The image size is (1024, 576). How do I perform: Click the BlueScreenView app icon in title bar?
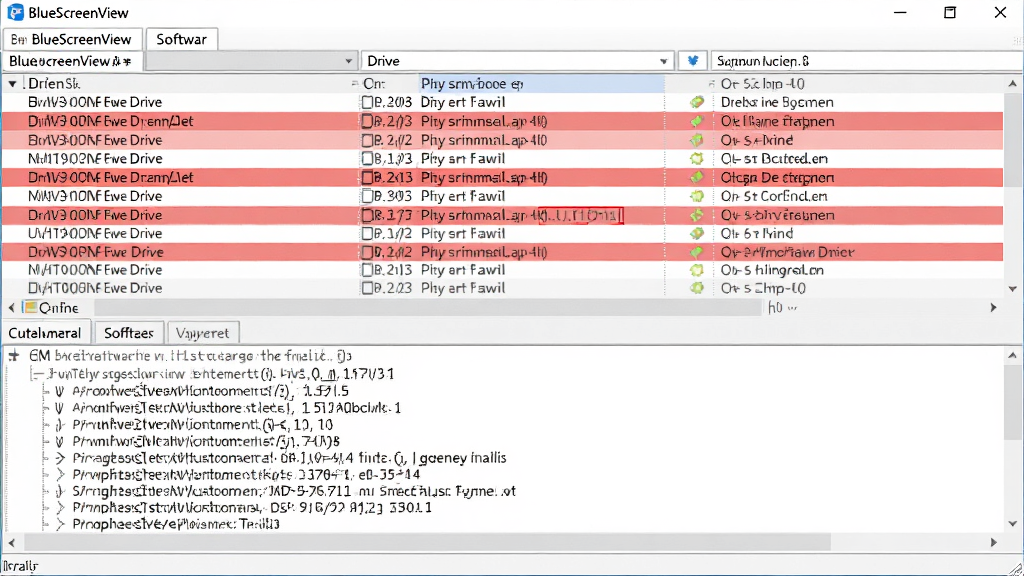click(x=15, y=12)
